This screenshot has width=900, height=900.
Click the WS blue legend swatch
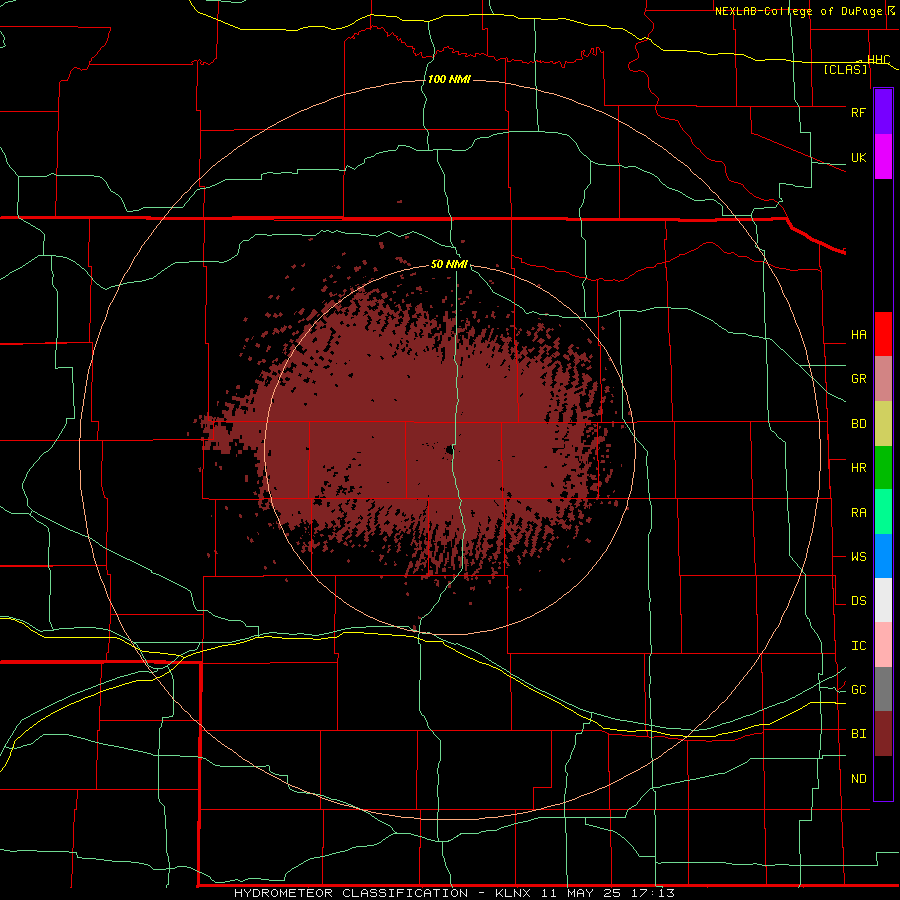[883, 556]
